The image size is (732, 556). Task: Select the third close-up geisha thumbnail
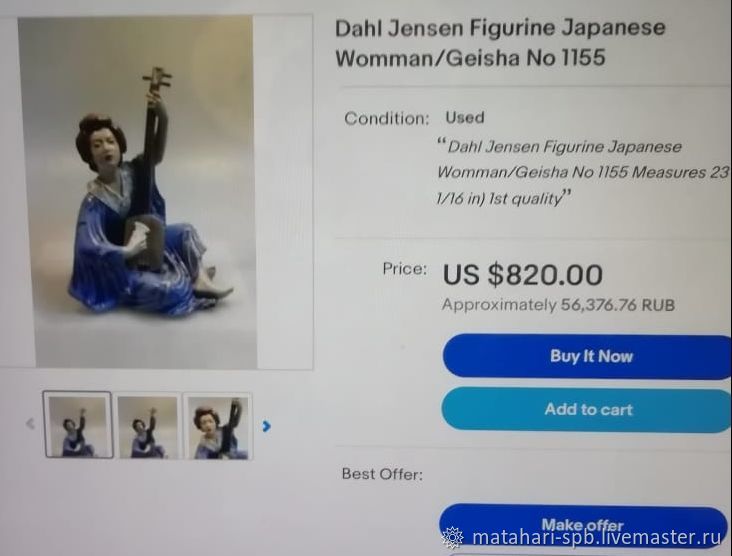(218, 426)
